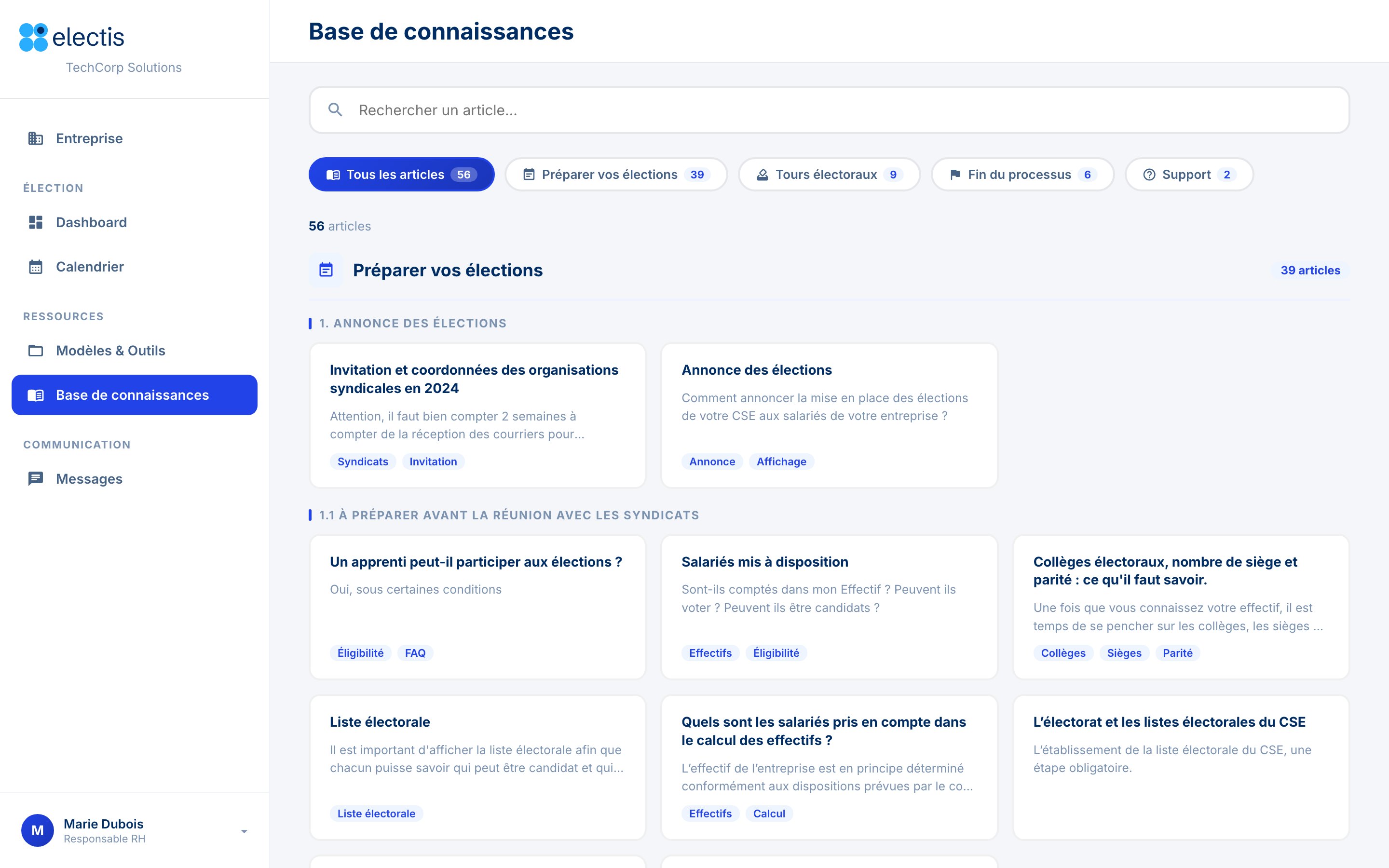Open the 39 articles link
The width and height of the screenshot is (1389, 868).
[1310, 270]
